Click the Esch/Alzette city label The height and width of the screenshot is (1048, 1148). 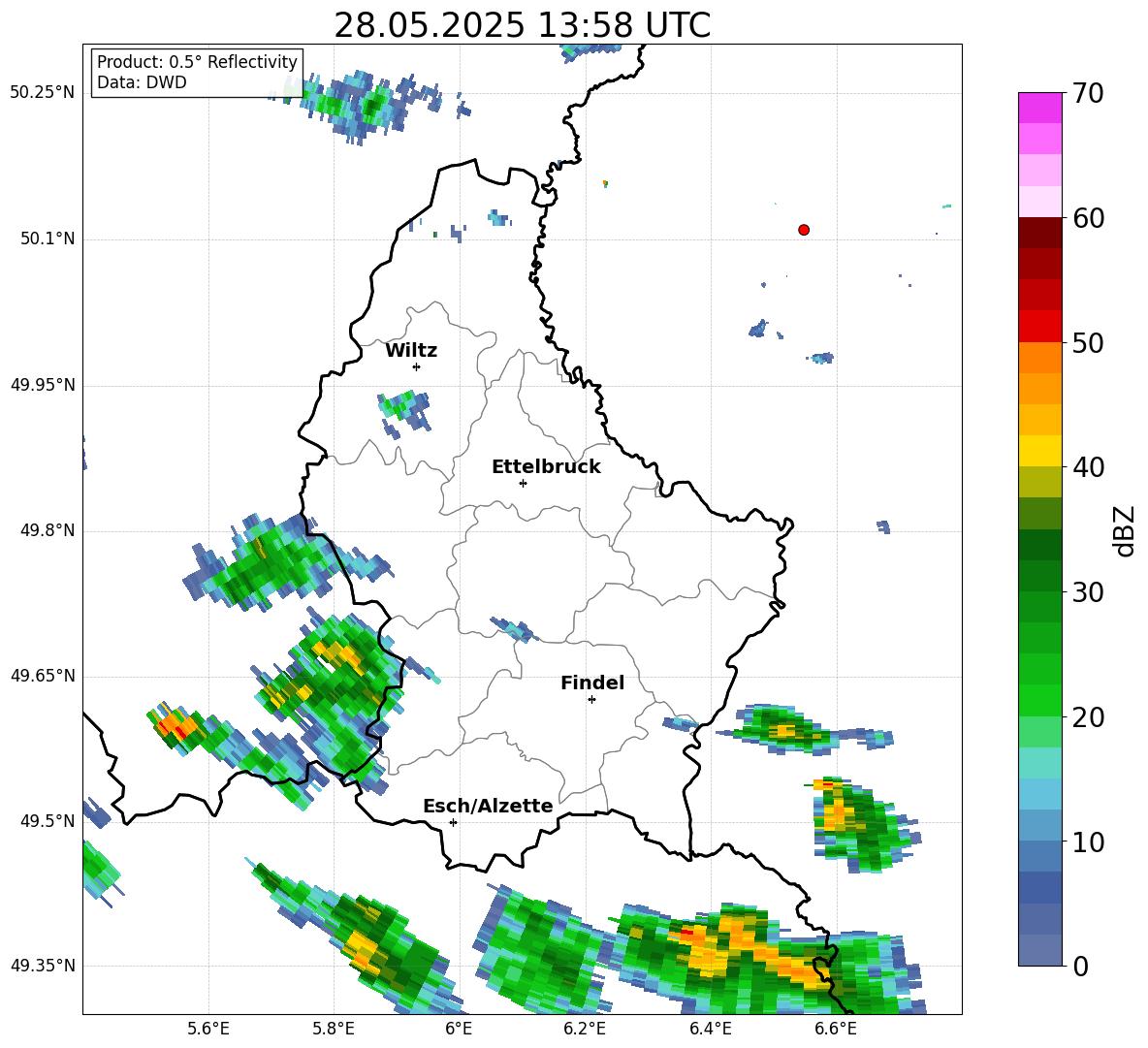point(488,807)
